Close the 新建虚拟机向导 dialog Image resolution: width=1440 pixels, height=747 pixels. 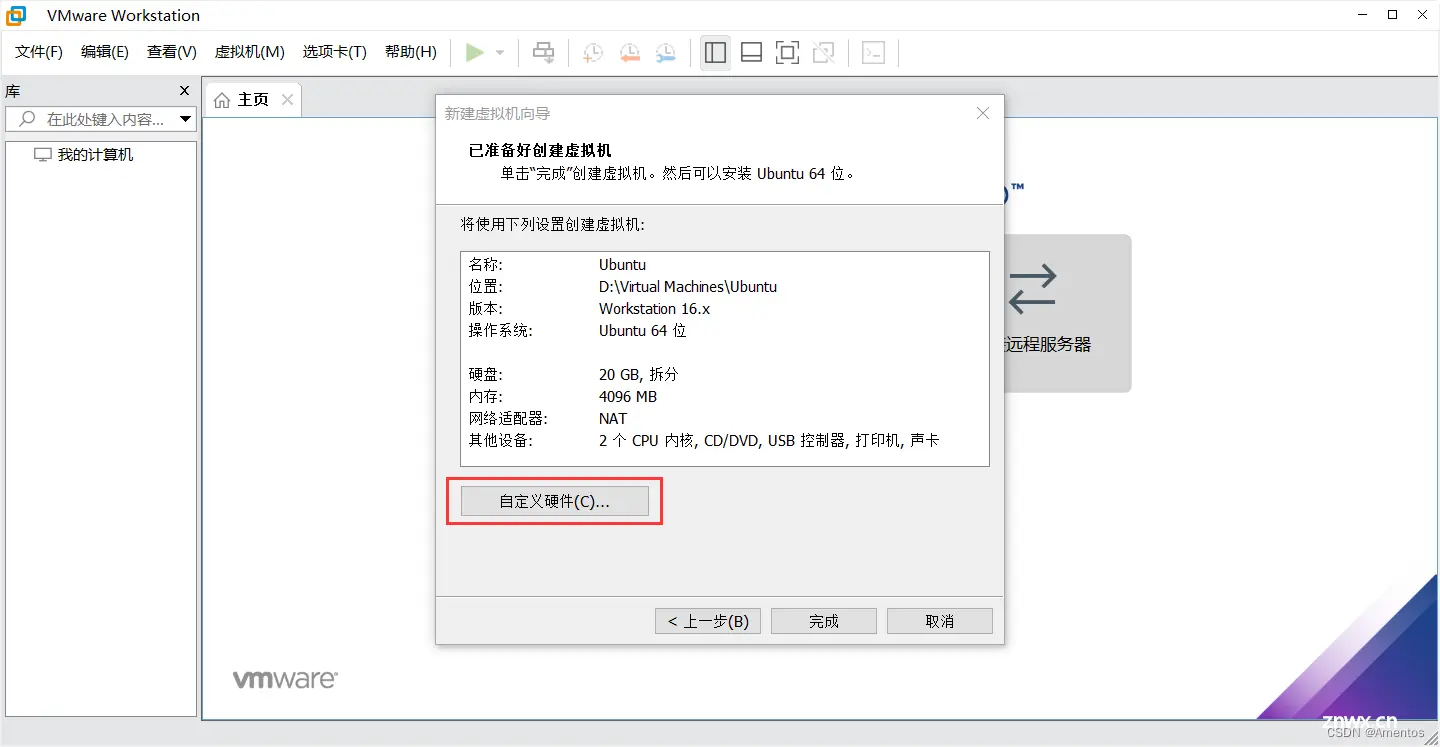coord(983,114)
